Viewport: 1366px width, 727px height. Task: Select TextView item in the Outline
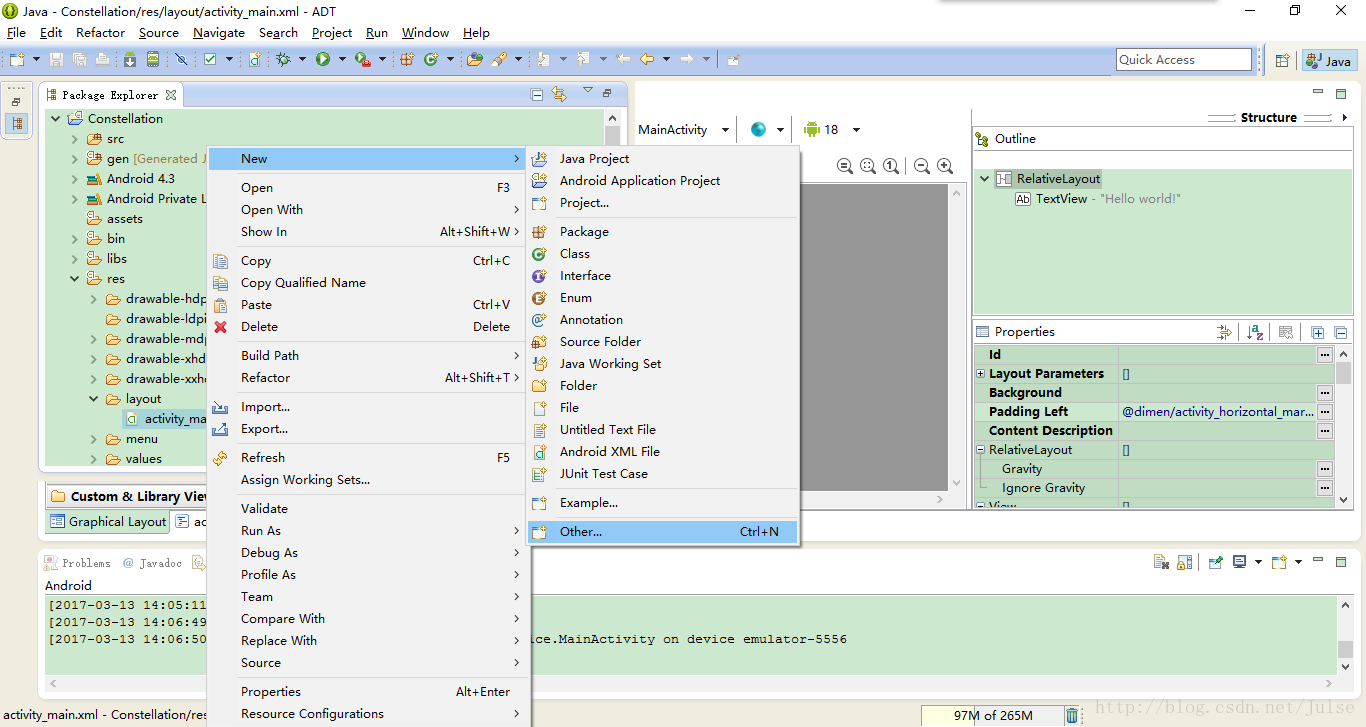click(x=1097, y=199)
